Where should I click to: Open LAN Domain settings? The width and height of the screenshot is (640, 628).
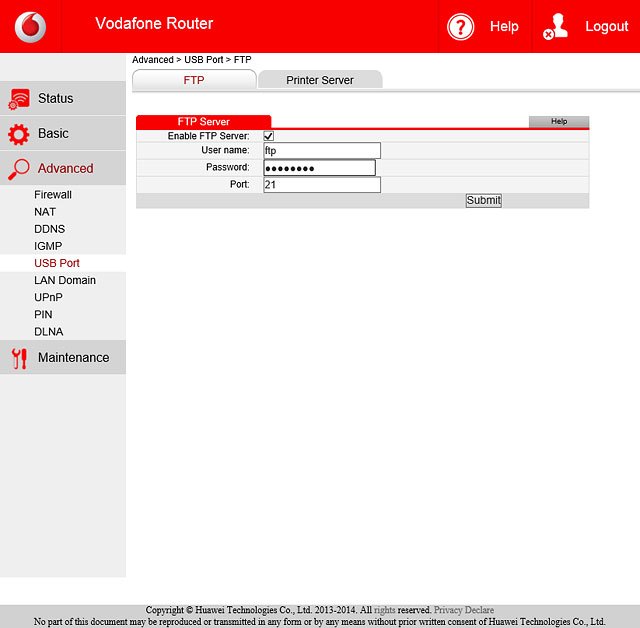65,280
